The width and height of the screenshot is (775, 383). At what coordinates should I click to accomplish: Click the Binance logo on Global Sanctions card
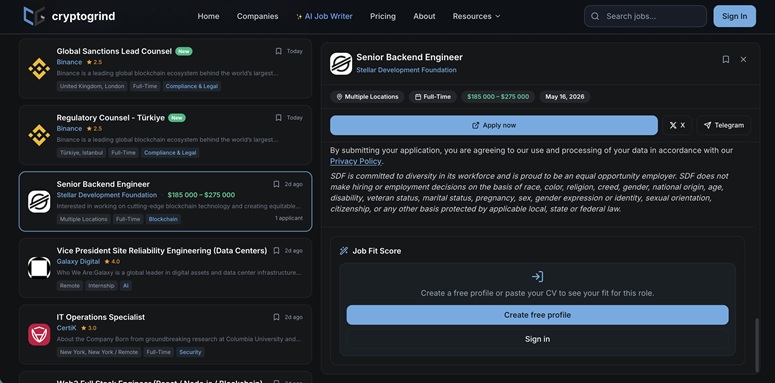(39, 69)
